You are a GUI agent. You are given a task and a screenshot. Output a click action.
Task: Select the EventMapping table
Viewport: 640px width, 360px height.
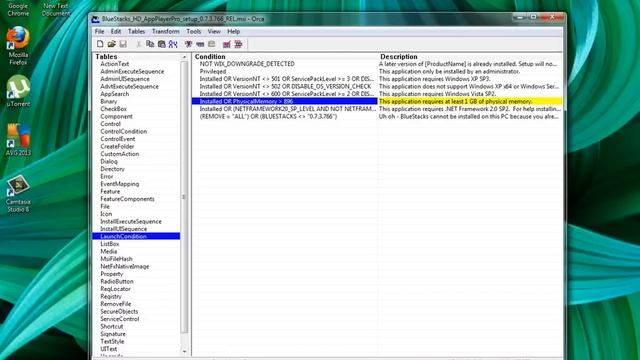[x=120, y=184]
